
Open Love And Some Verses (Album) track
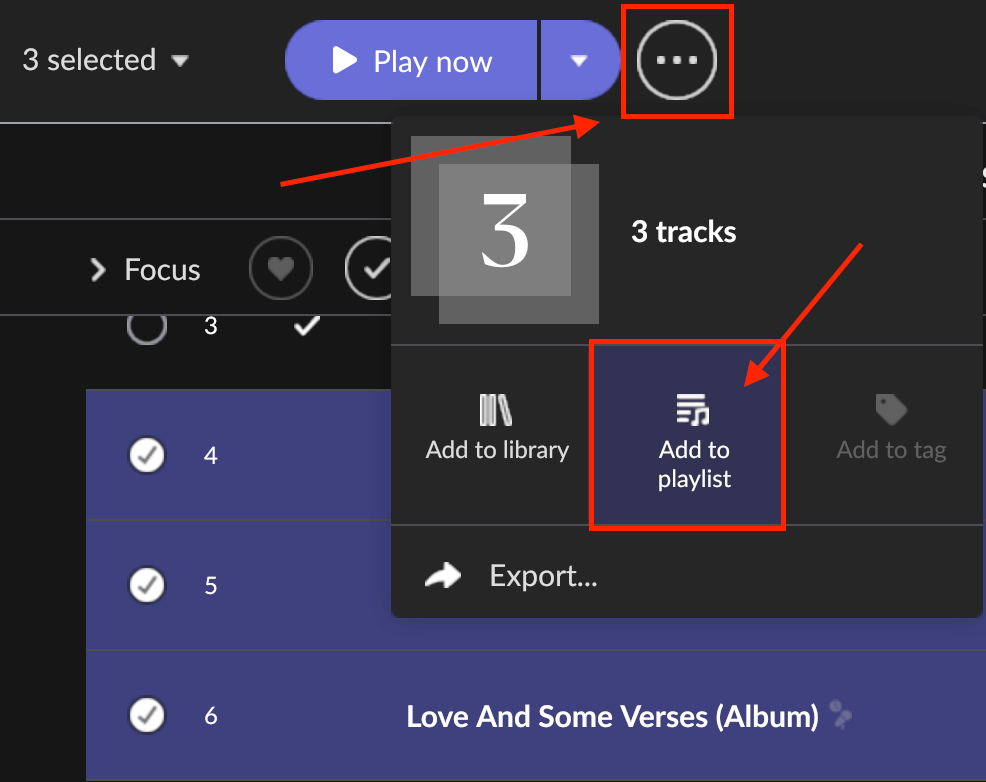point(612,716)
